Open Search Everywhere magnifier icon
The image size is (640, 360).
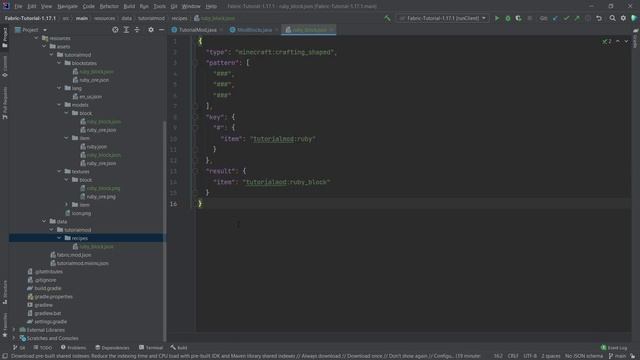point(612,18)
